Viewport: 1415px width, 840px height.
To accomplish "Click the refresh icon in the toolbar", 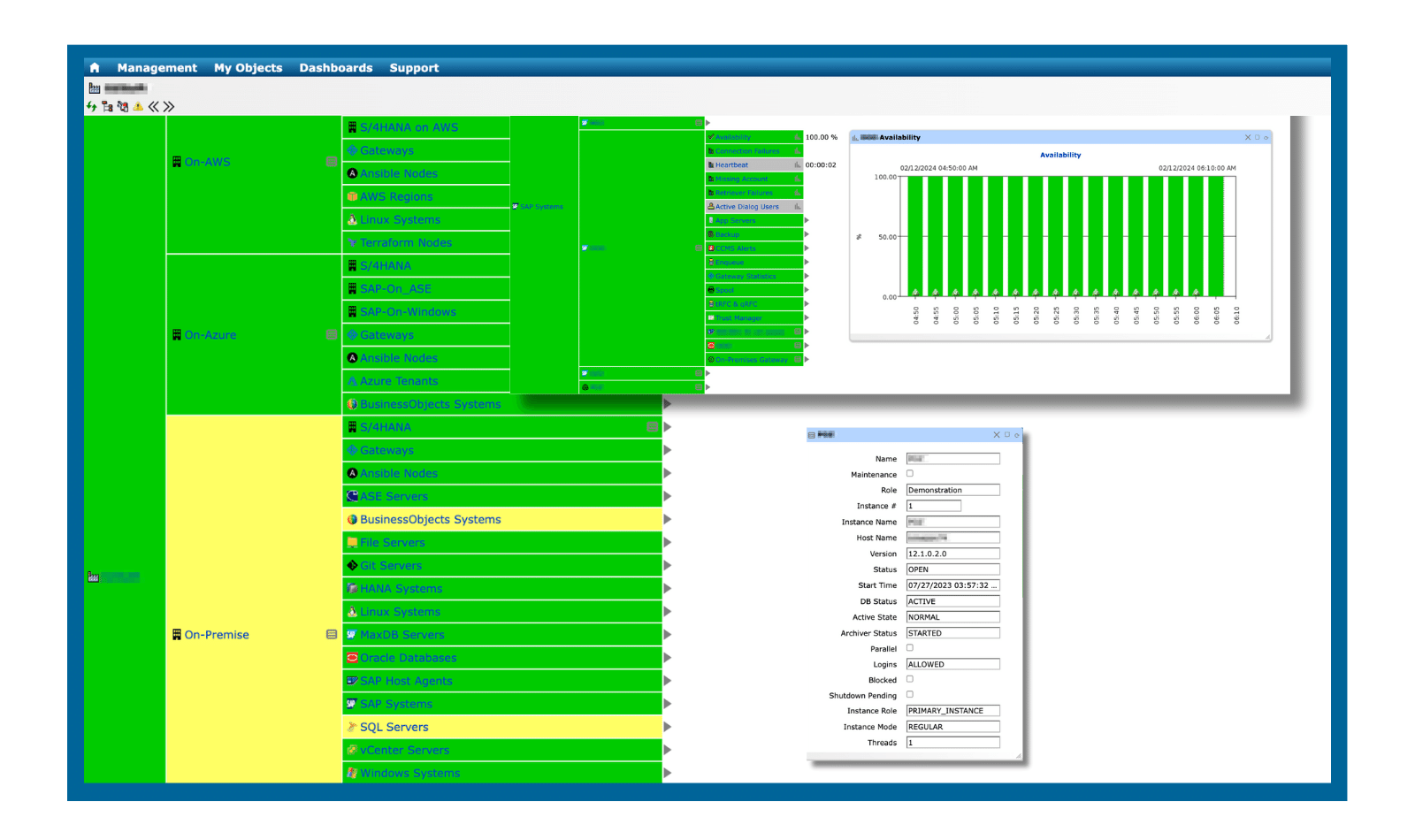I will click(x=91, y=106).
